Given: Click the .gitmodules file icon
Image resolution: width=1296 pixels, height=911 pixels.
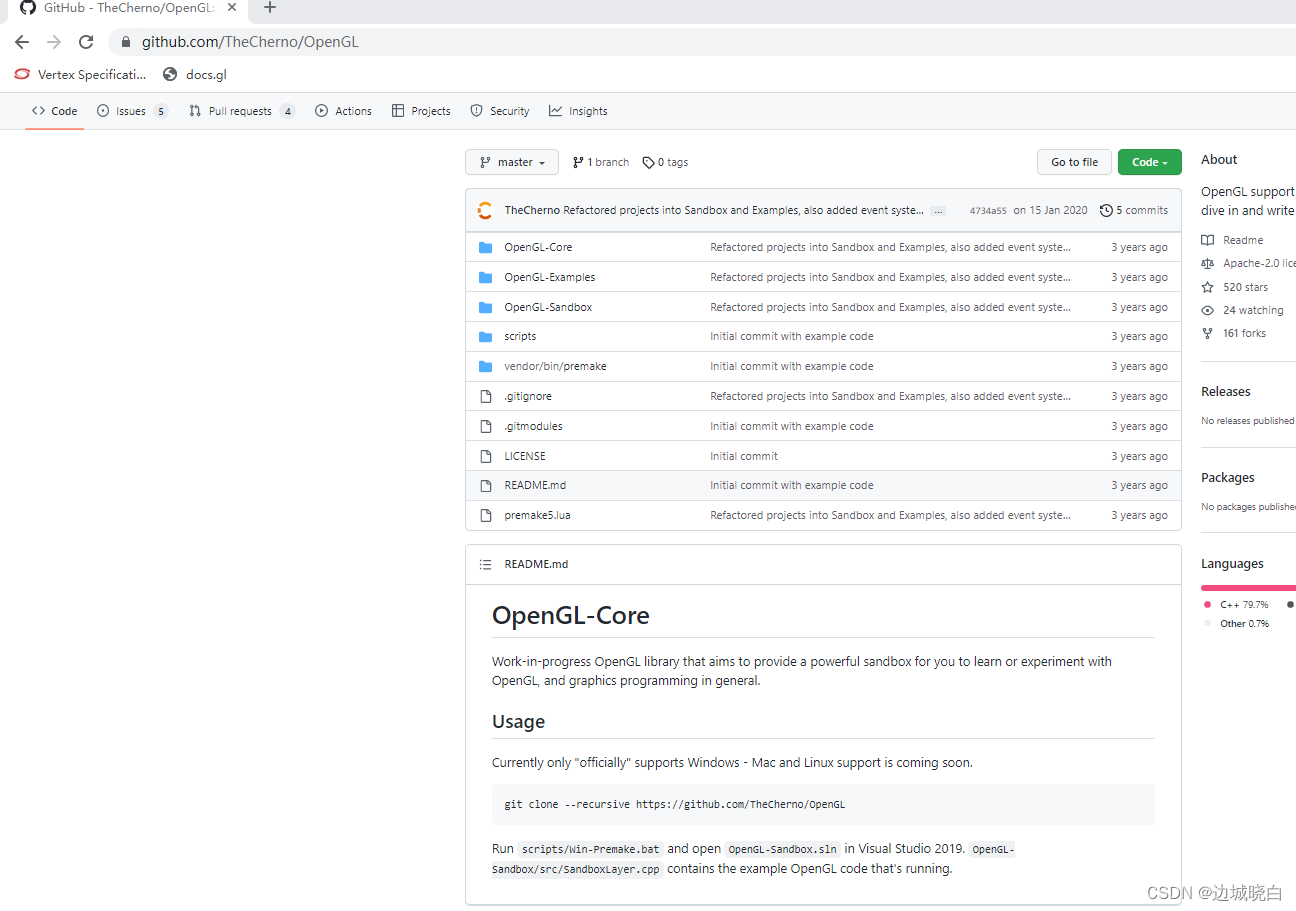Looking at the screenshot, I should [486, 426].
